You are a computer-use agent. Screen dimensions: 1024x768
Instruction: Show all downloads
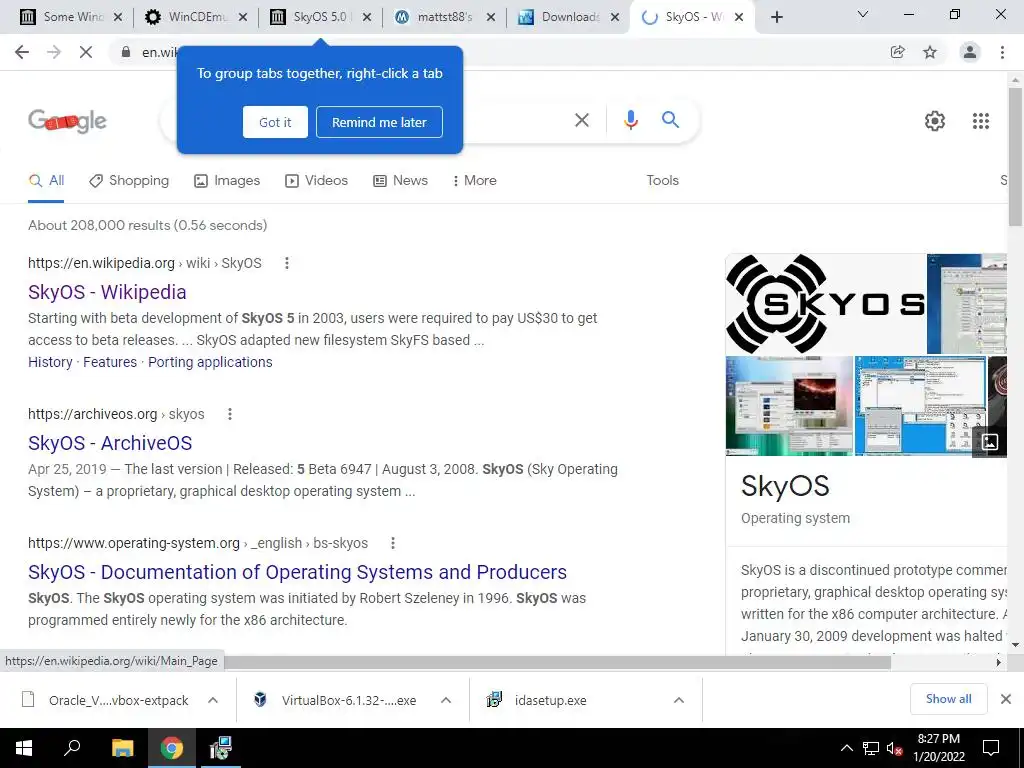coord(948,699)
